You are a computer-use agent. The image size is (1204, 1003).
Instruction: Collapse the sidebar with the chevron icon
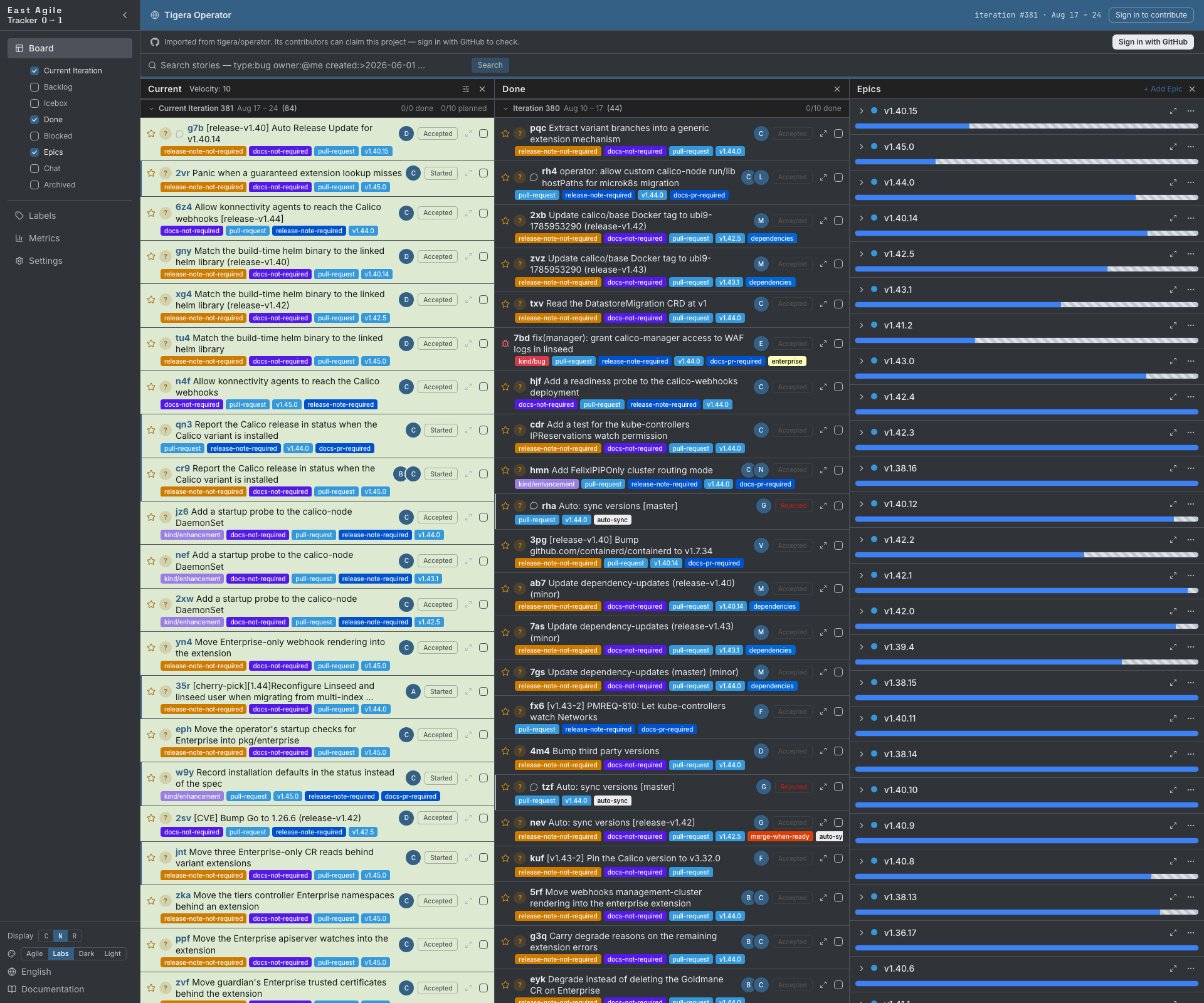coord(125,15)
